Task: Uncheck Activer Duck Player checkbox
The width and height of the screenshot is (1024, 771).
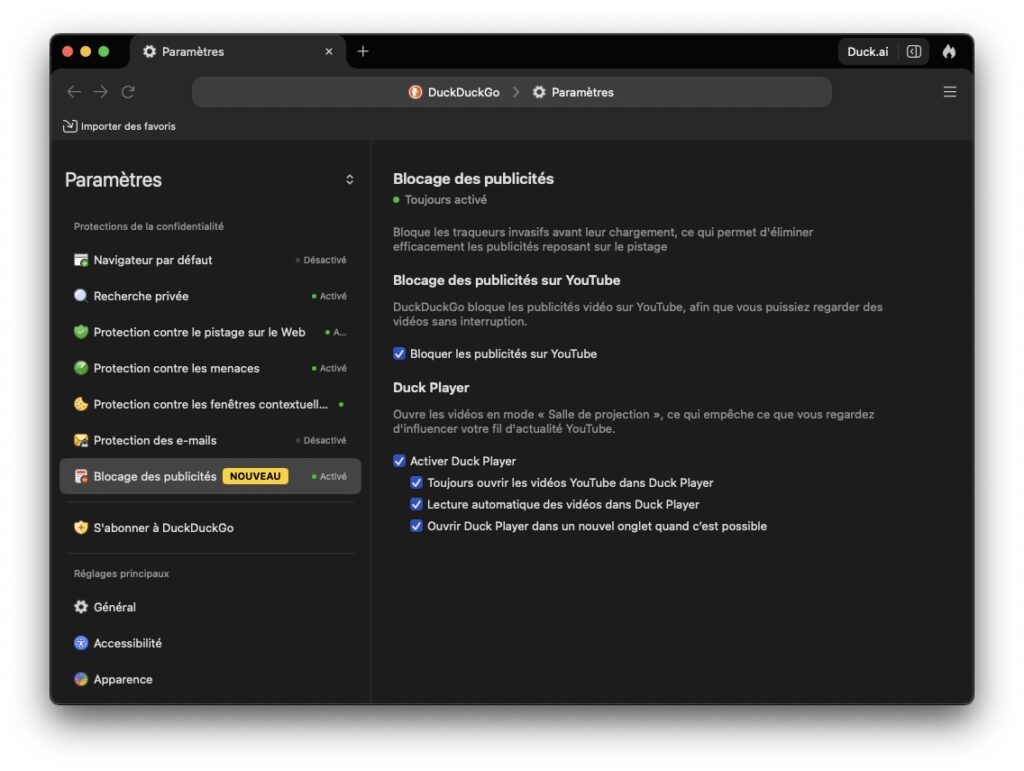Action: (x=399, y=461)
